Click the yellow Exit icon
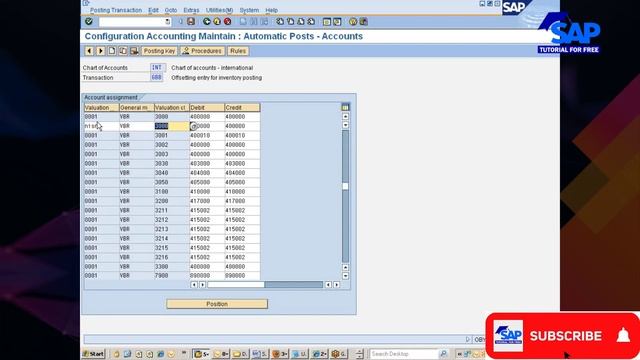 (x=217, y=22)
